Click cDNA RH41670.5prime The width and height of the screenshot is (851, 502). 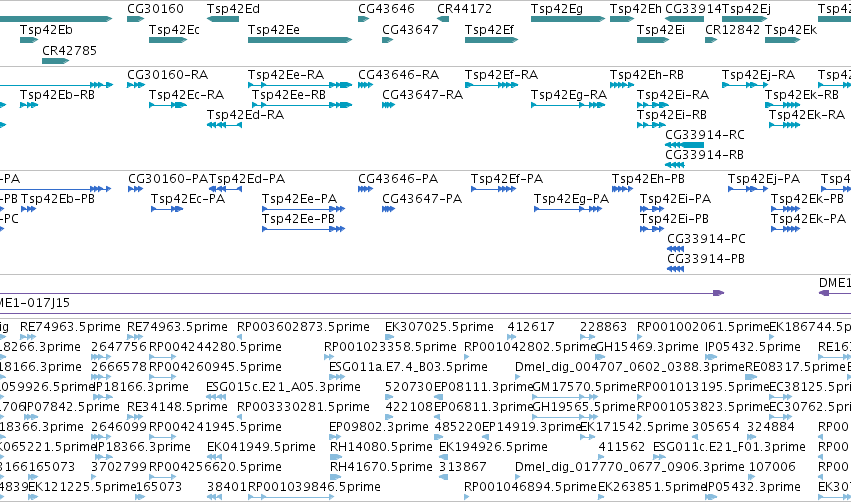(381, 467)
